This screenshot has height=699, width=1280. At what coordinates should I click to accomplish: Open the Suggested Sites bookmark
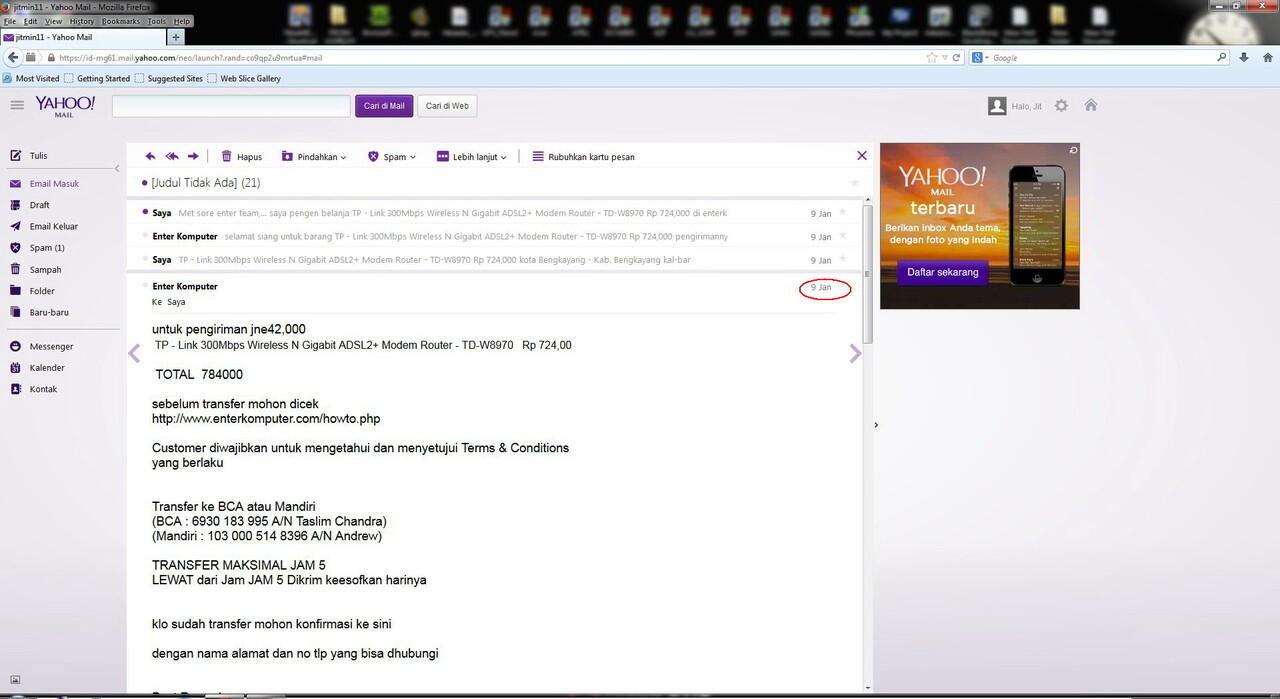pyautogui.click(x=168, y=78)
